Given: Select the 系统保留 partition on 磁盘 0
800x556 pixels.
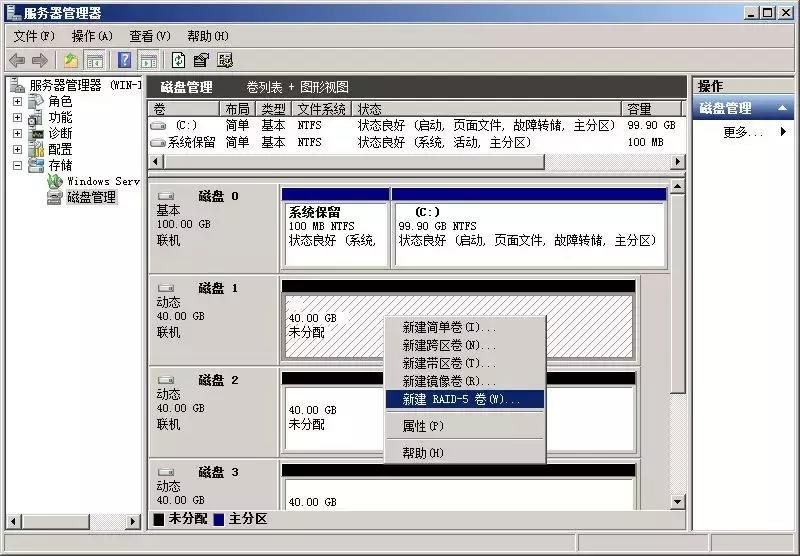Looking at the screenshot, I should coord(335,229).
